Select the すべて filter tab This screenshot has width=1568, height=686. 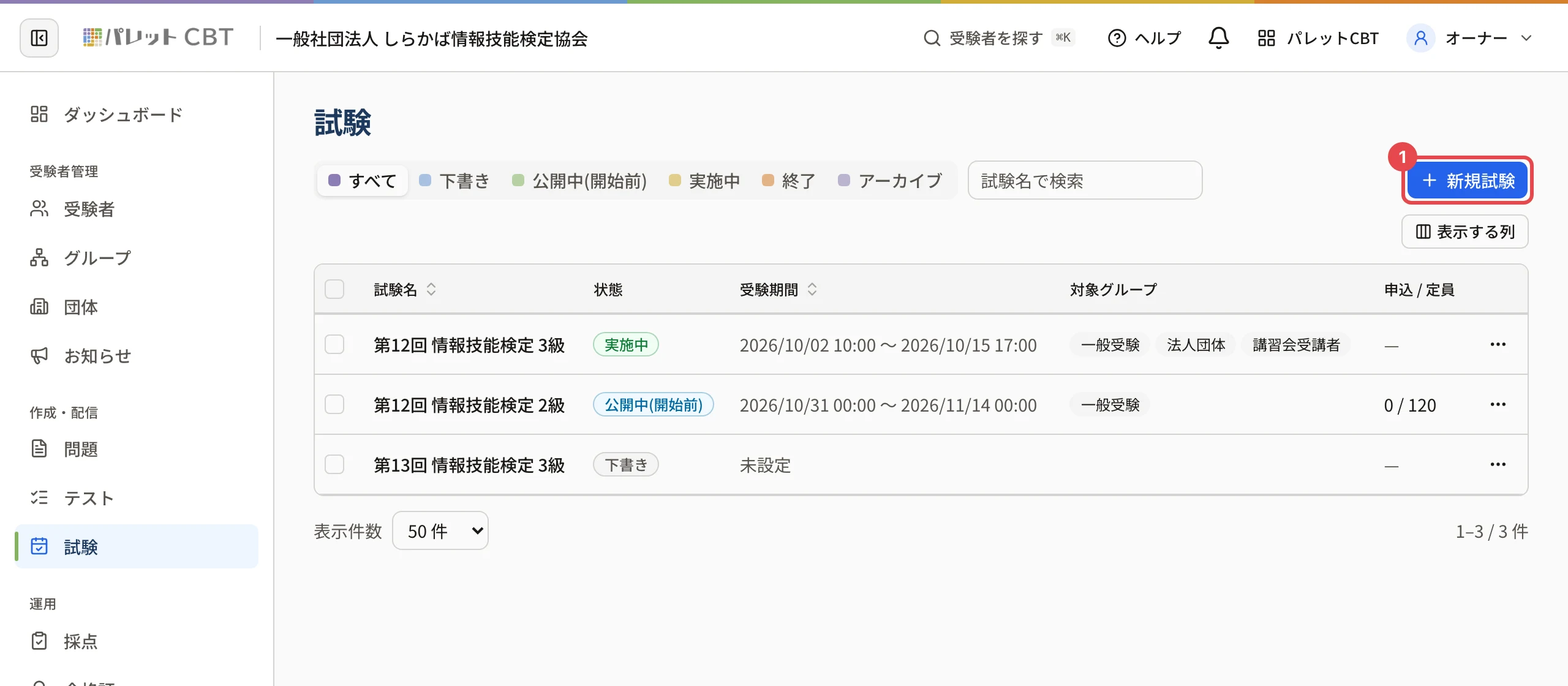[x=363, y=181]
